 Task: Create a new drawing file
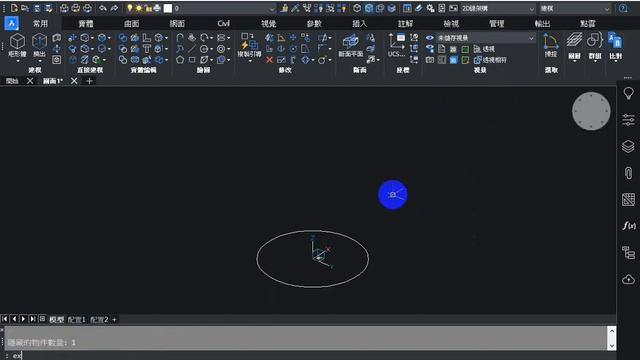14,8
